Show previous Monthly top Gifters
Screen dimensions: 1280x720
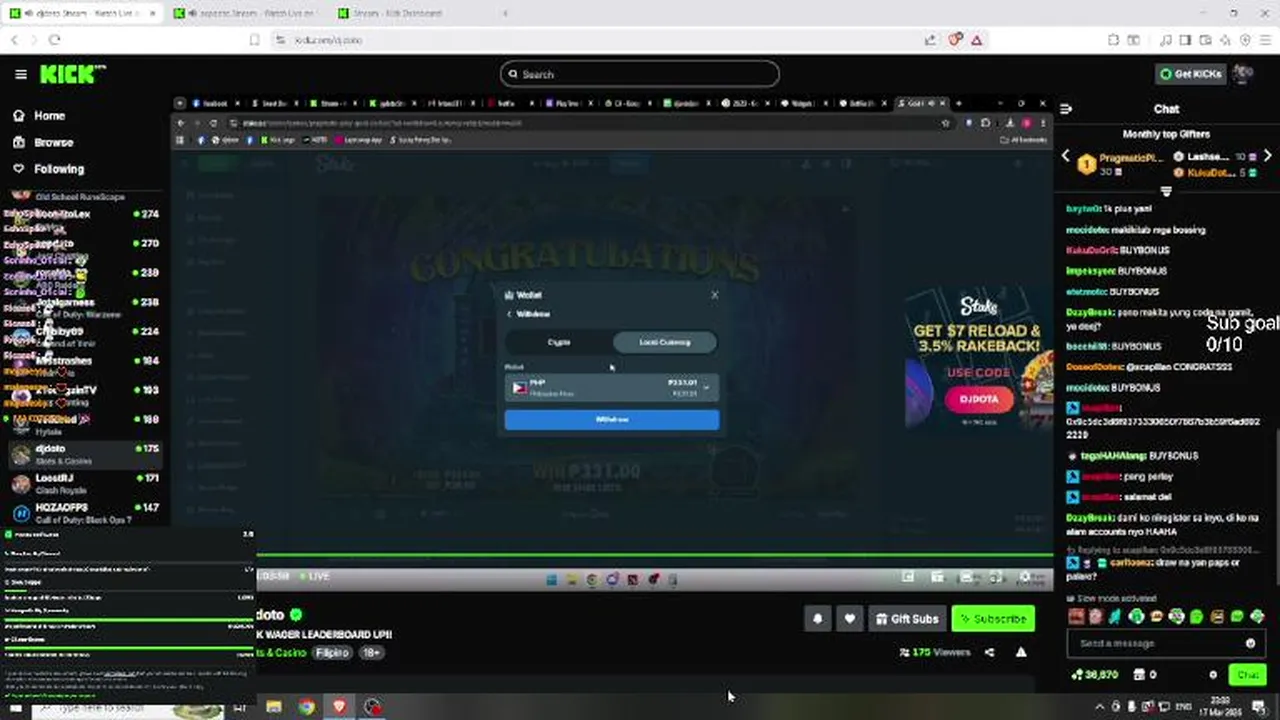coord(1066,157)
